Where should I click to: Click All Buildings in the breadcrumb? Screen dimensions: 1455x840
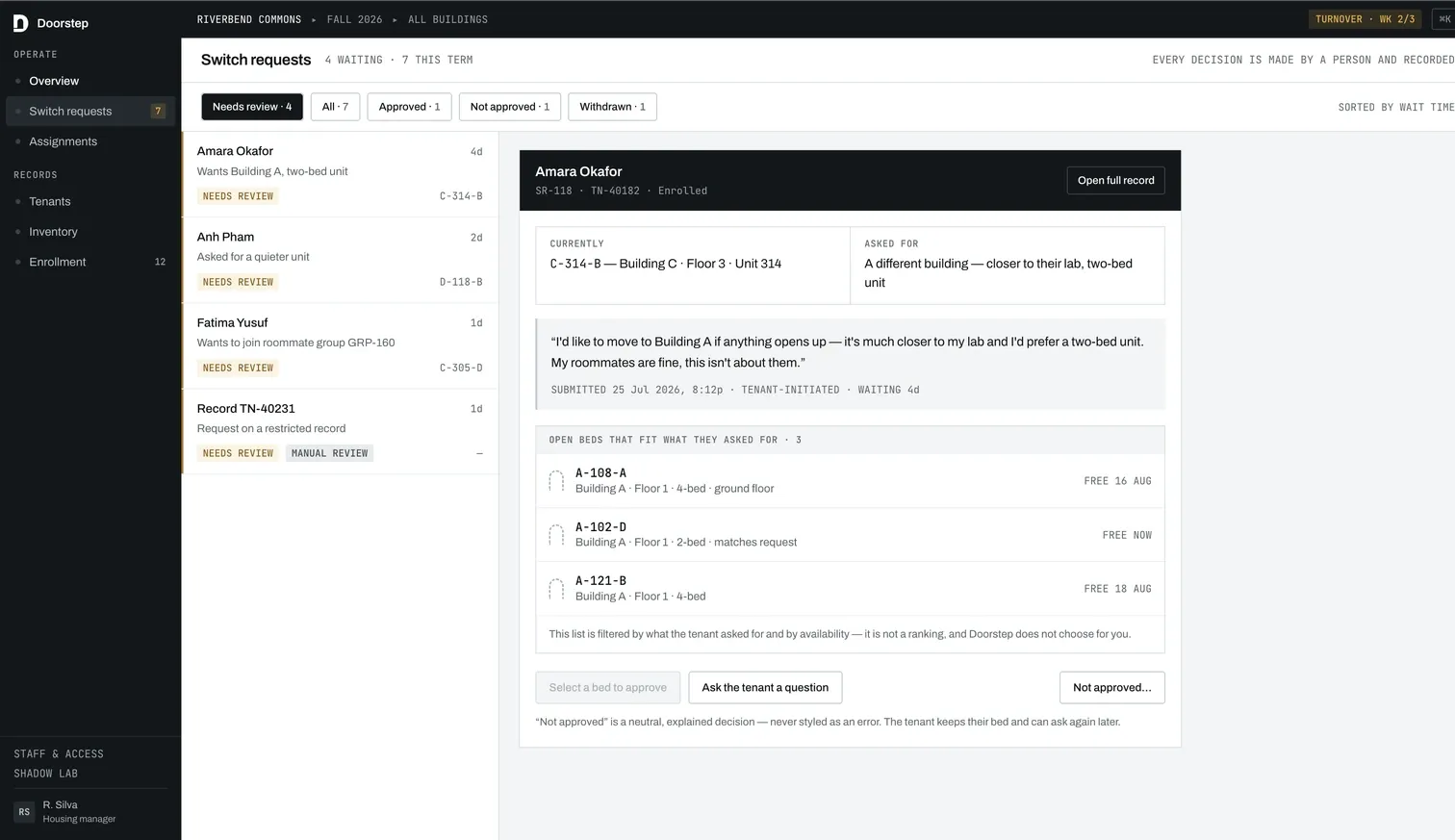(447, 19)
